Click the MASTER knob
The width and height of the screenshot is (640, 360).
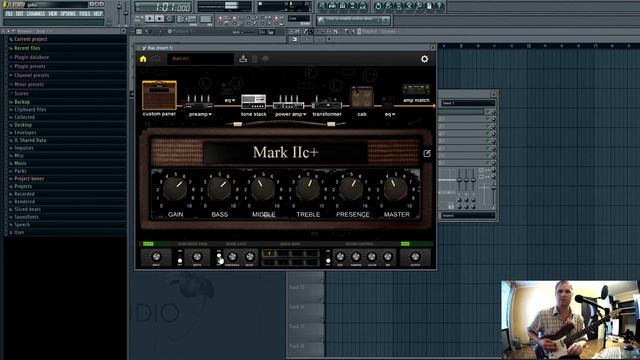tap(396, 189)
